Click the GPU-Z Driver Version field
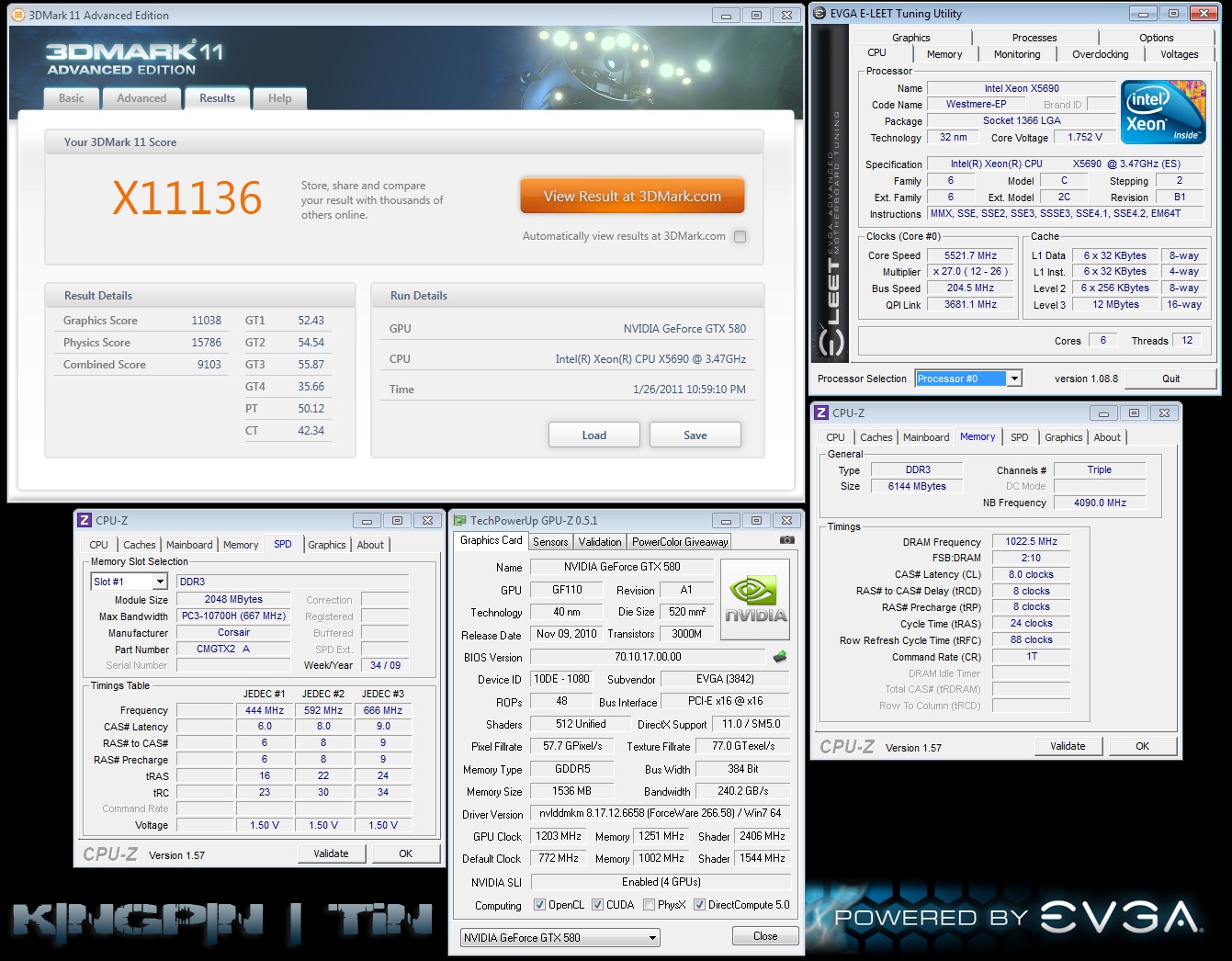Image resolution: width=1232 pixels, height=961 pixels. 660,813
